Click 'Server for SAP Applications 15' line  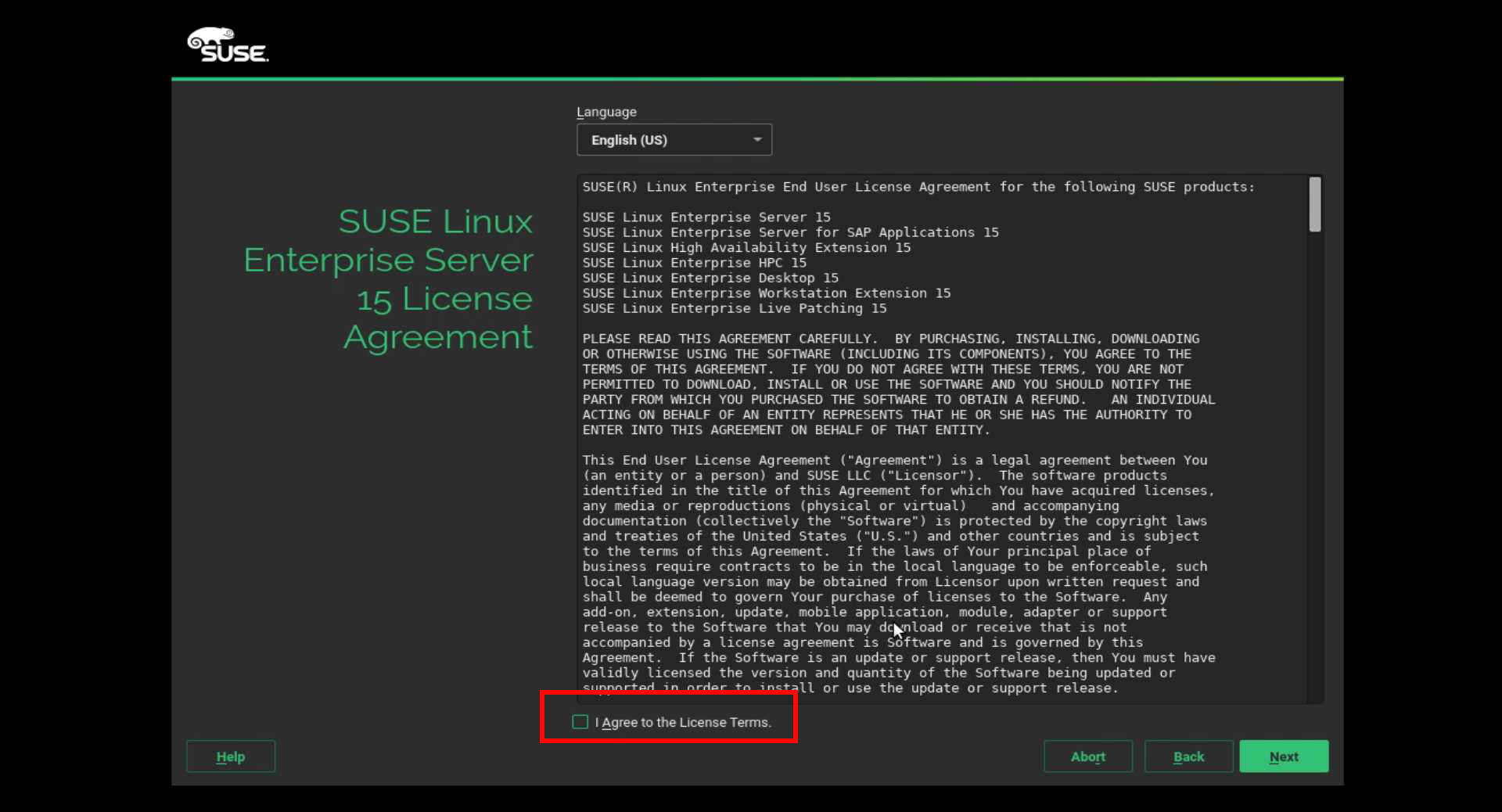pos(791,232)
